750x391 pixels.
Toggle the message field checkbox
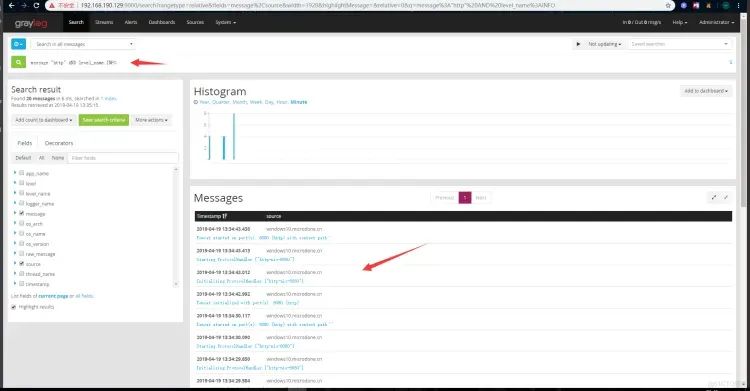pyautogui.click(x=22, y=213)
